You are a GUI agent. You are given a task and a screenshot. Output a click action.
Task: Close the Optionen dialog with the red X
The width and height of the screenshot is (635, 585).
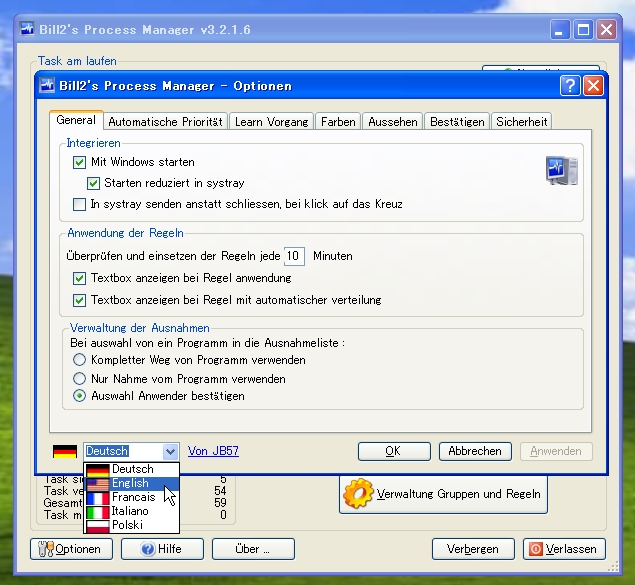point(593,86)
